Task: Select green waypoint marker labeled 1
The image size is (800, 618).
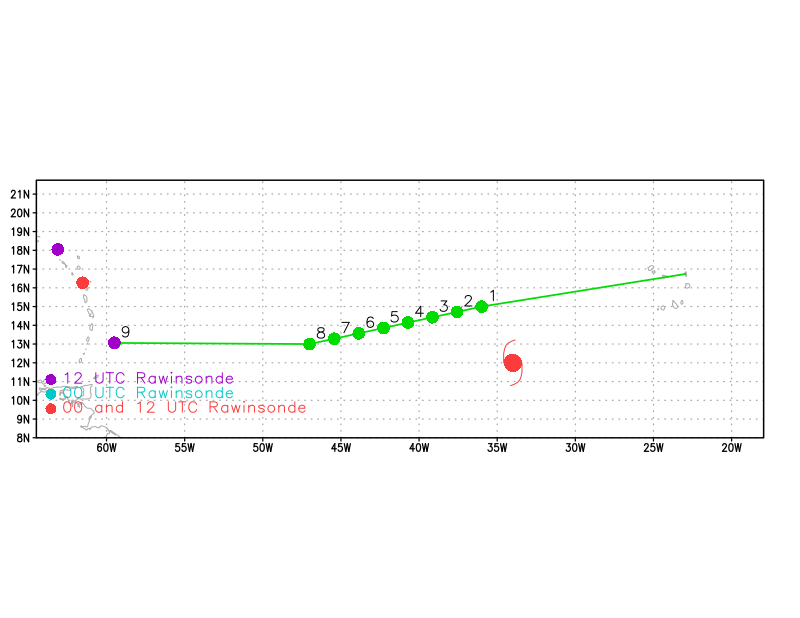Action: [482, 307]
